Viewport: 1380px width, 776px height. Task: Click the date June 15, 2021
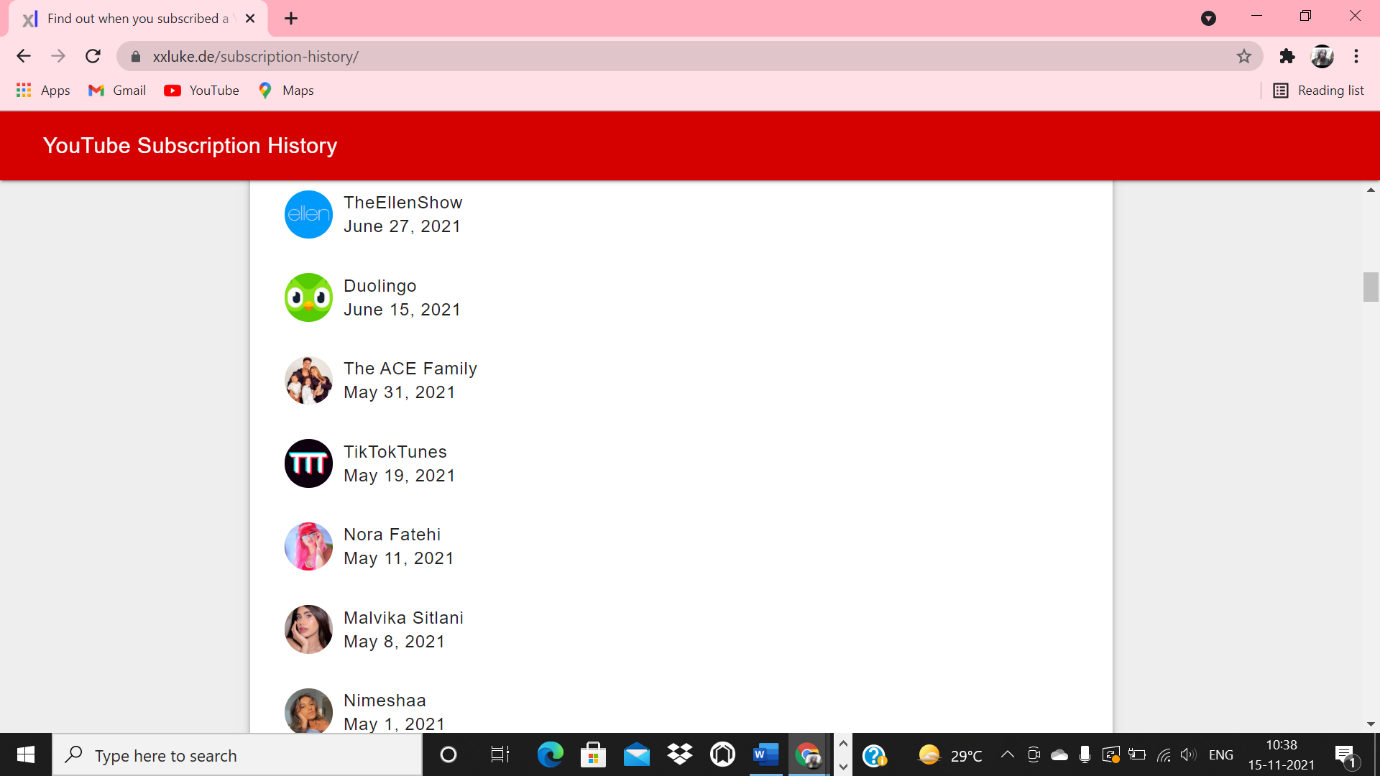(402, 309)
